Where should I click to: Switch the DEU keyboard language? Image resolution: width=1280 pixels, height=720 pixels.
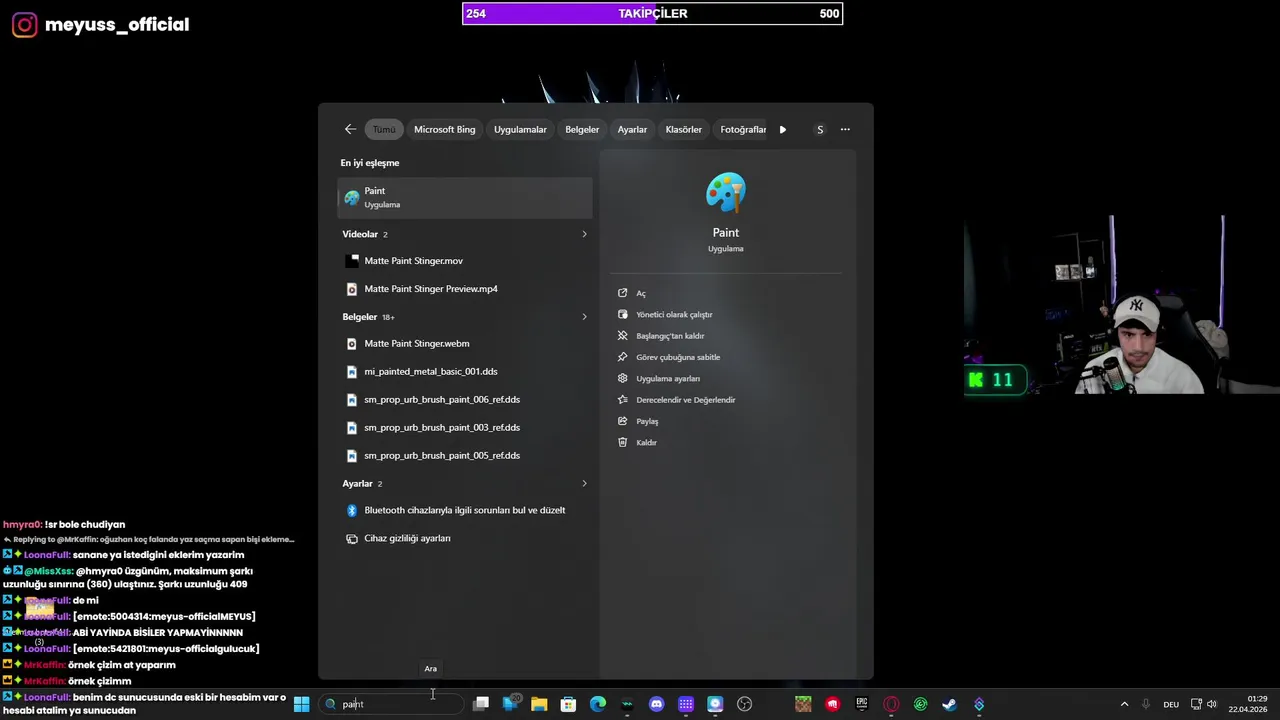(x=1171, y=704)
